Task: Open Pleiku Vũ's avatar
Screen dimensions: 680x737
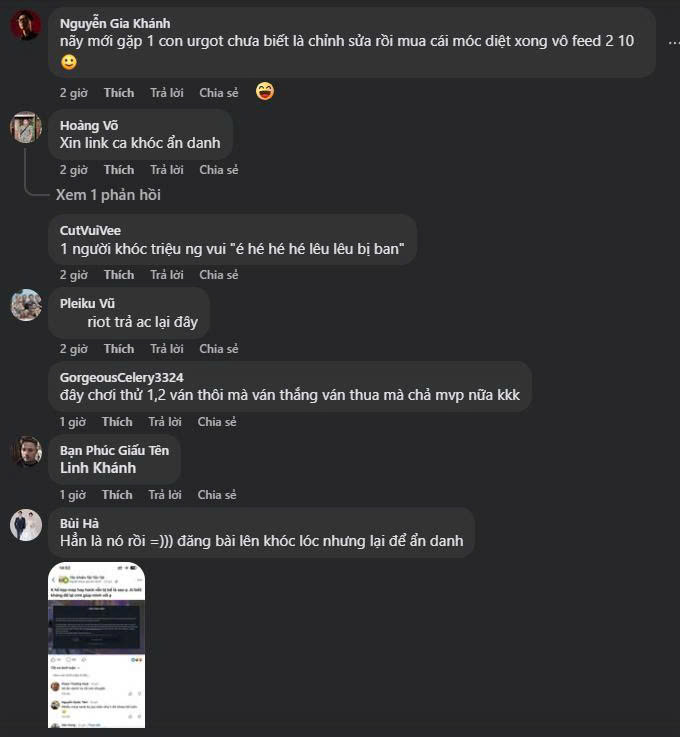Action: click(x=26, y=305)
